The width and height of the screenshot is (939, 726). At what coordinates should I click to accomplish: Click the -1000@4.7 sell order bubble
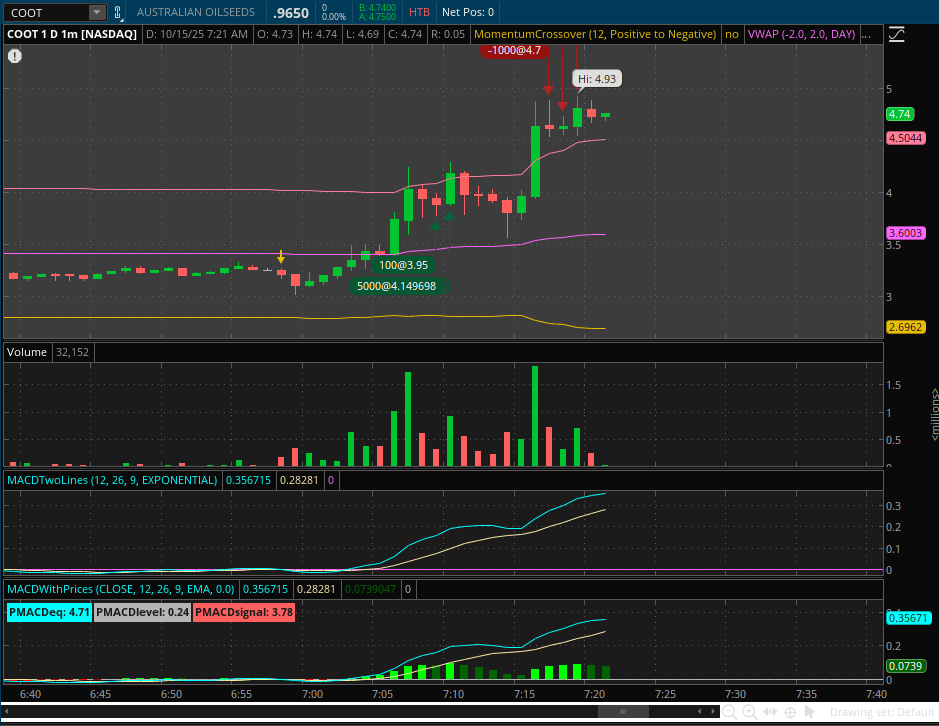pyautogui.click(x=514, y=50)
